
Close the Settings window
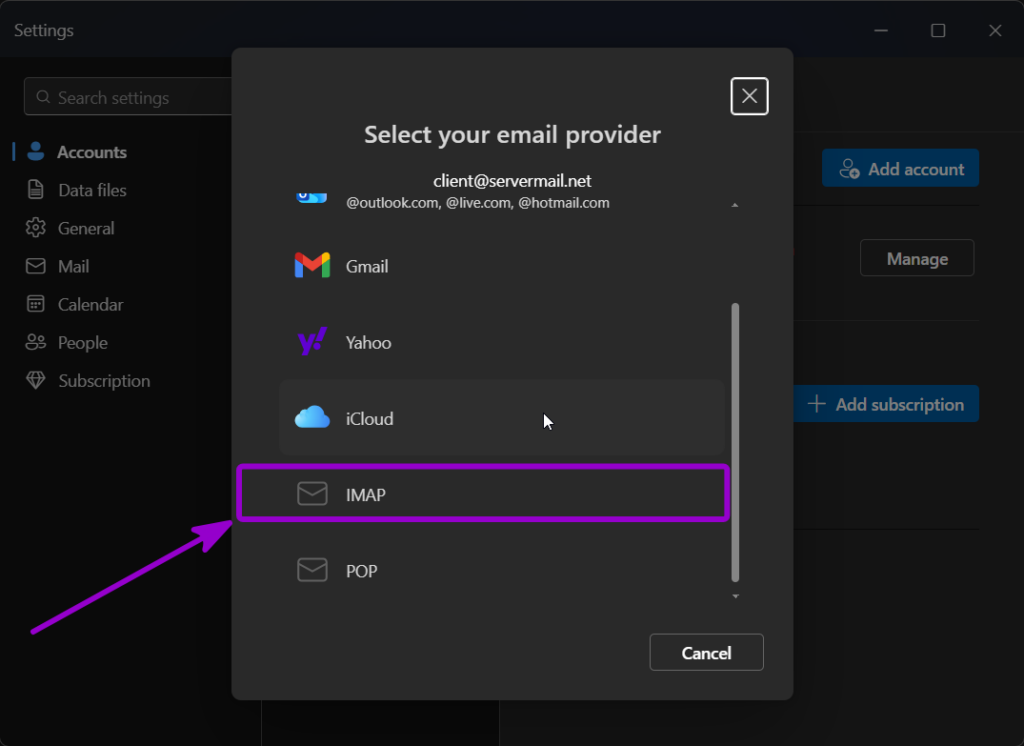point(995,30)
